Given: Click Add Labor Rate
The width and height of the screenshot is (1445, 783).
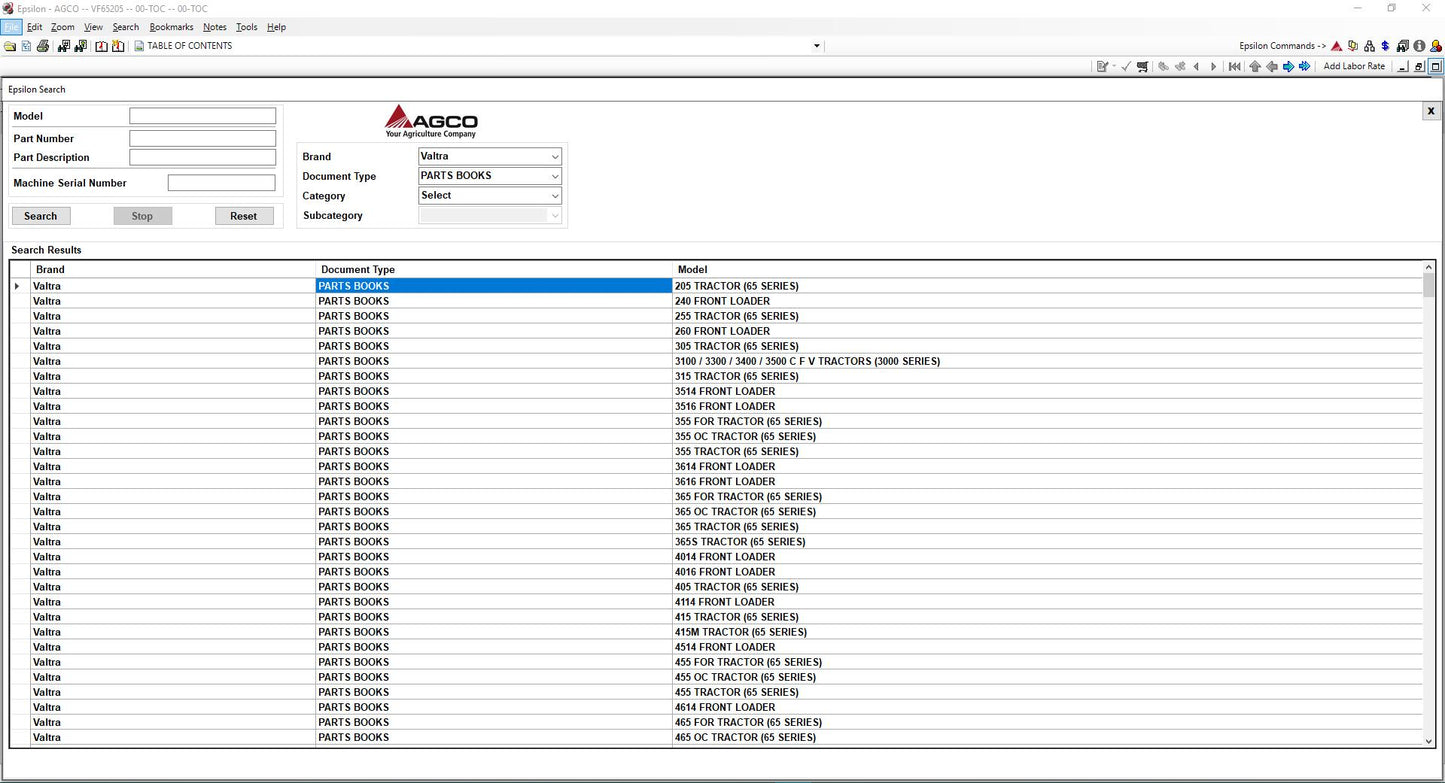Looking at the screenshot, I should coord(1354,66).
